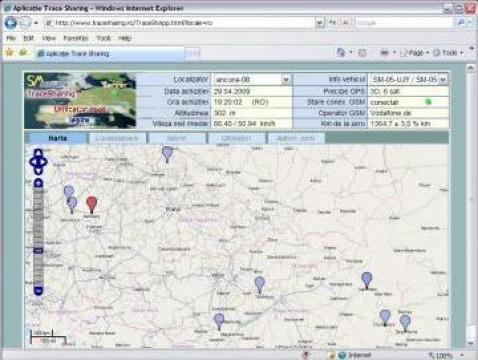Click the TraceSharing logo image

pos(80,101)
